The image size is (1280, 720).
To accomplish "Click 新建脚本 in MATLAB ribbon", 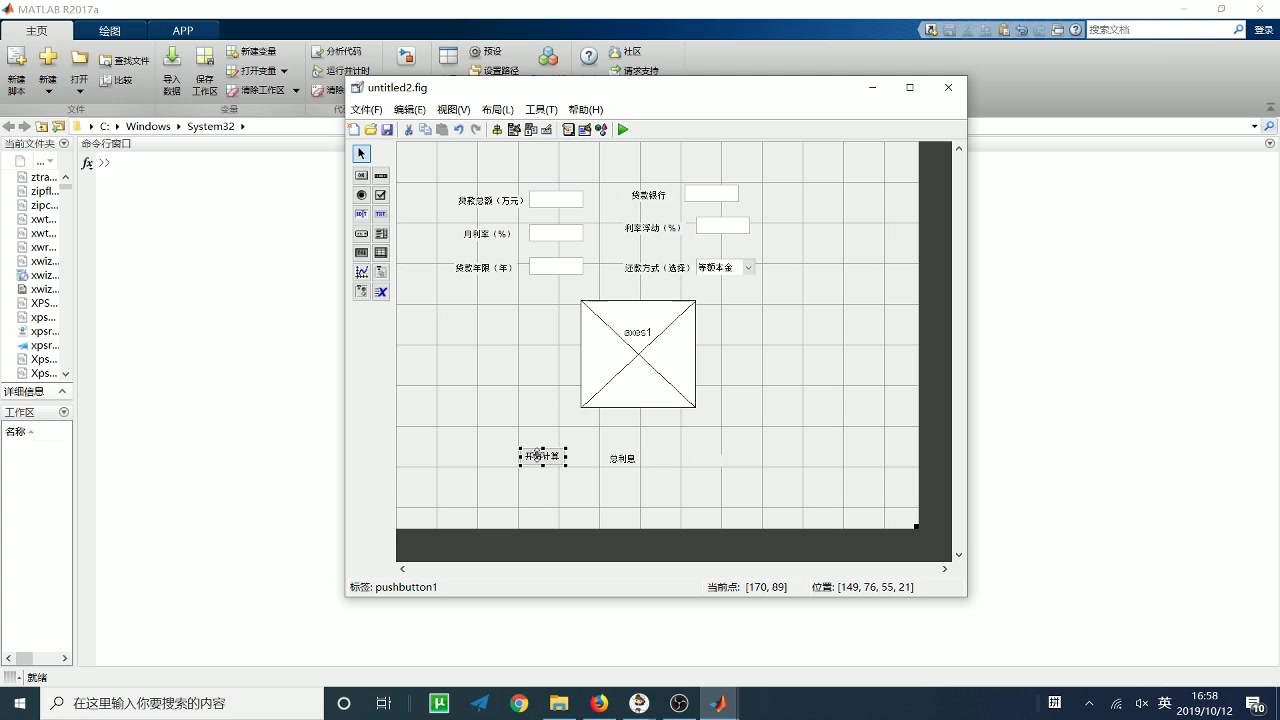I will (x=17, y=70).
